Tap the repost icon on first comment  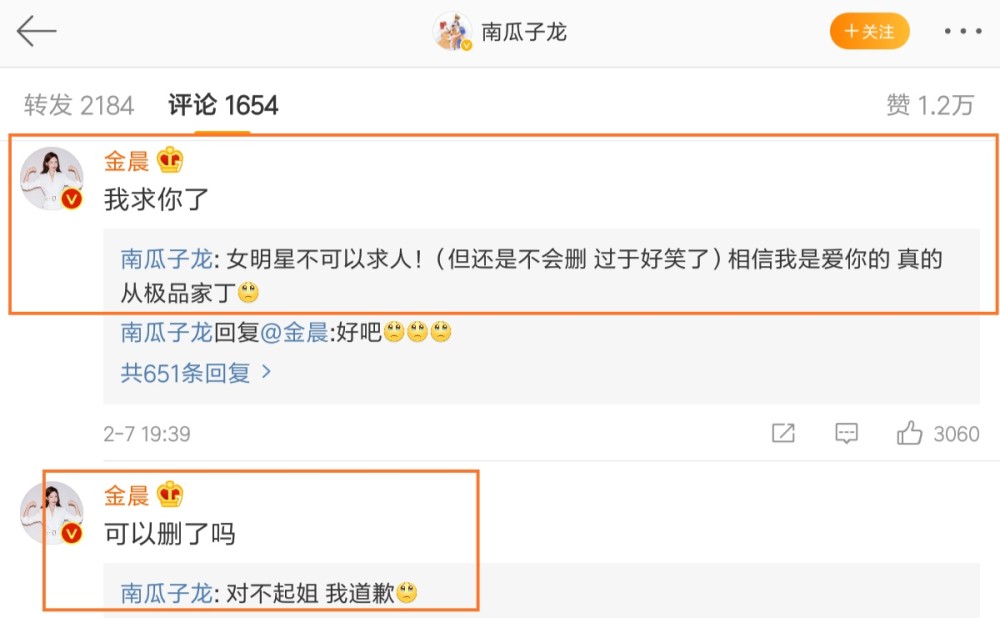(x=783, y=433)
